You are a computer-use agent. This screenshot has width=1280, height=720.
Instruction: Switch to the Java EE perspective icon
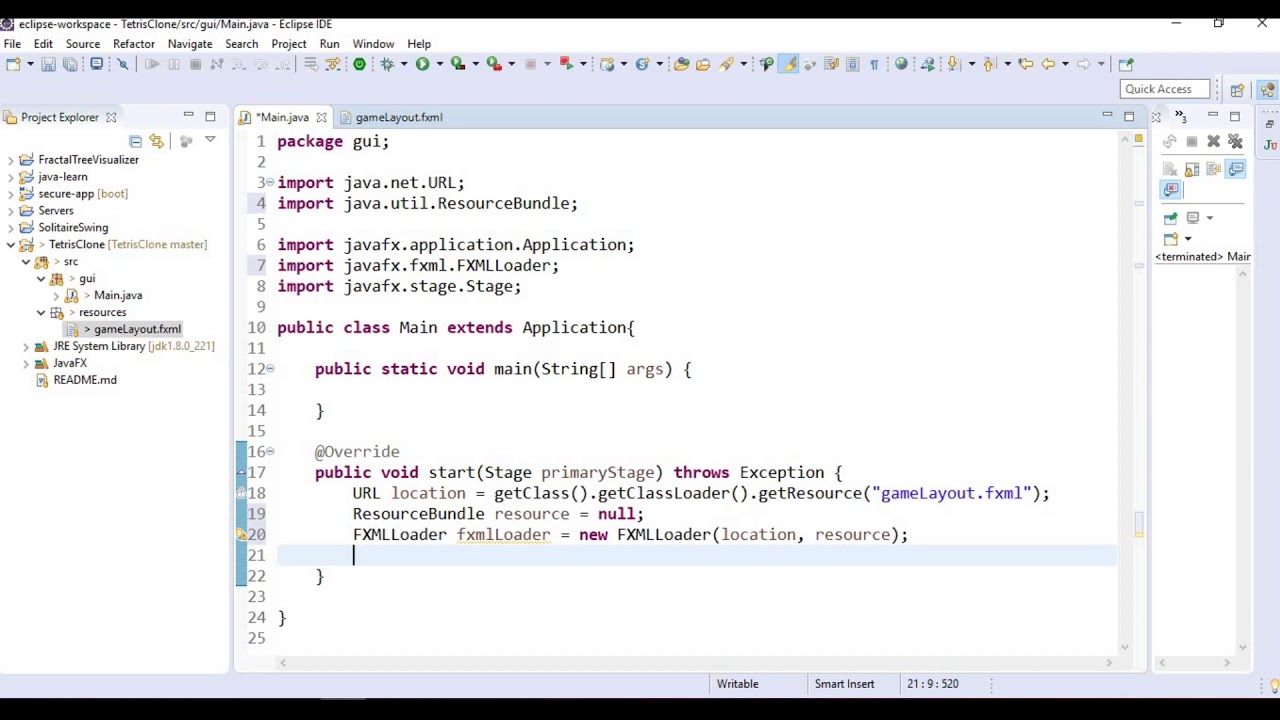(x=1268, y=90)
